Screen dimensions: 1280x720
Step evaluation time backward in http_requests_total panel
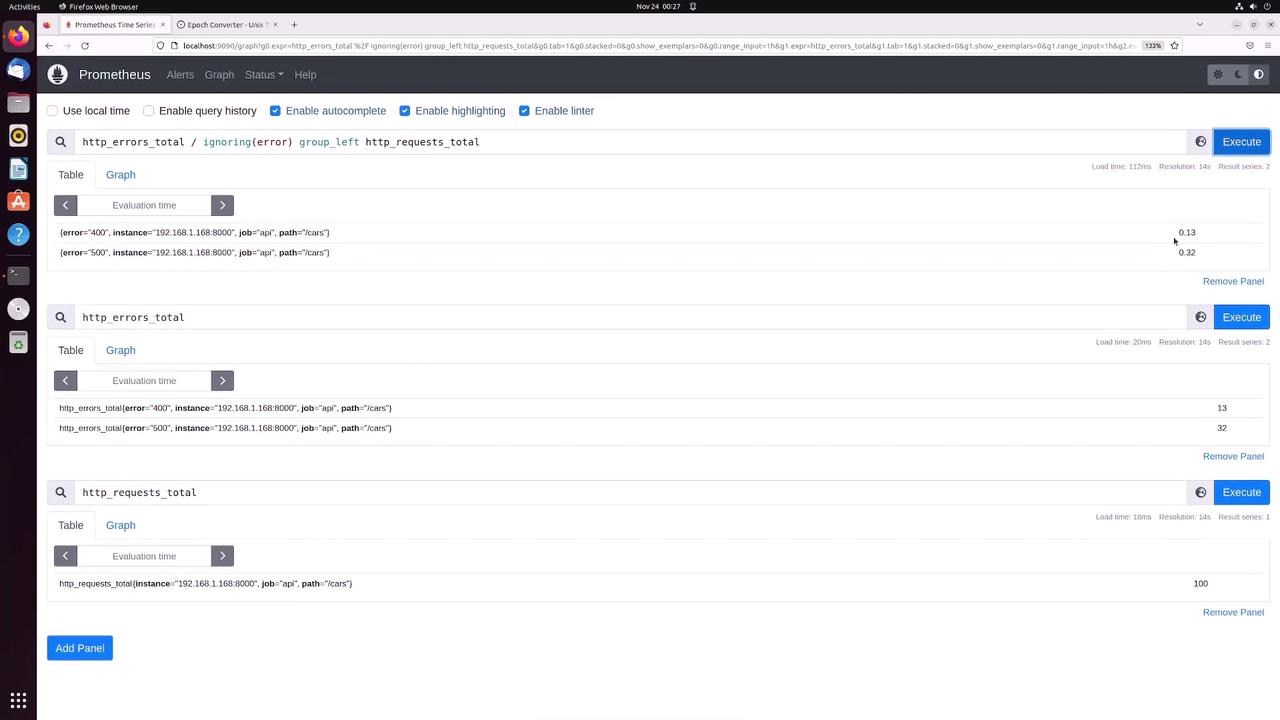click(x=65, y=556)
